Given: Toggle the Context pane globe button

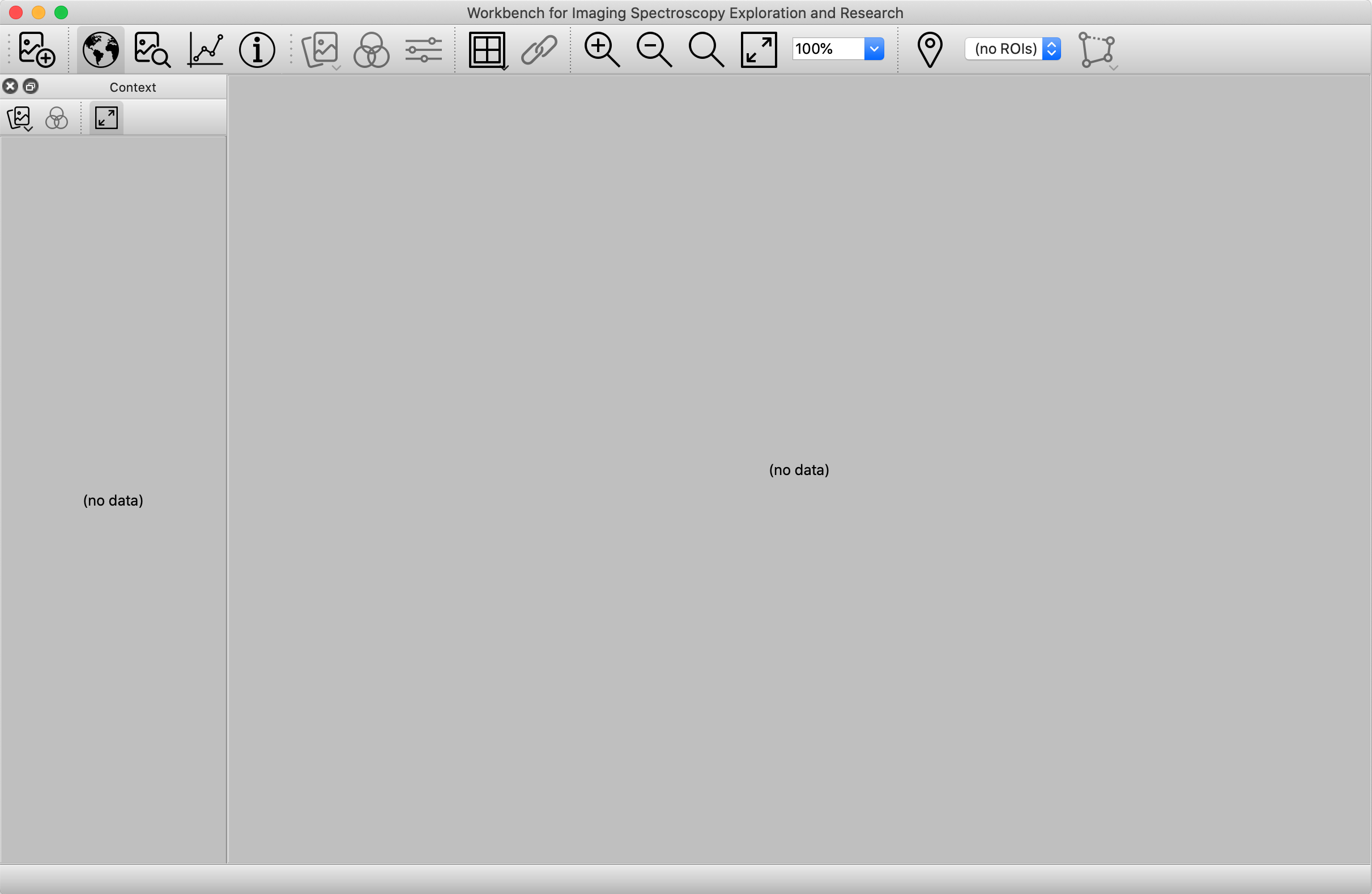Looking at the screenshot, I should point(100,49).
